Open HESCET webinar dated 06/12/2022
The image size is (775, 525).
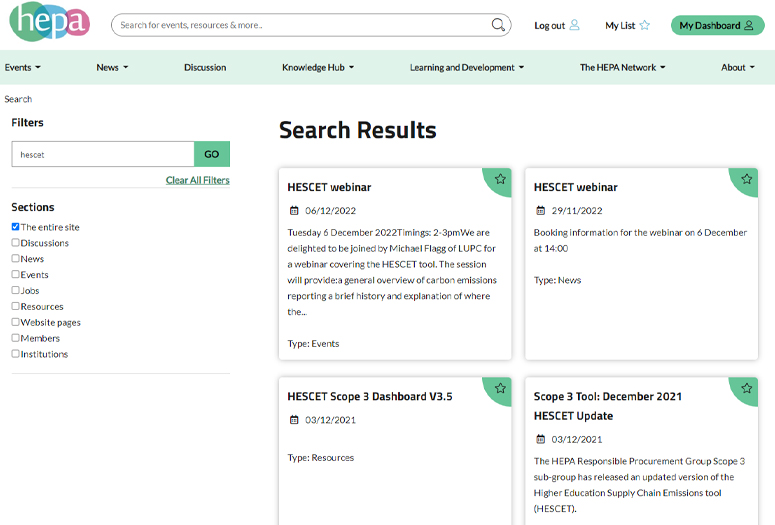click(x=329, y=187)
